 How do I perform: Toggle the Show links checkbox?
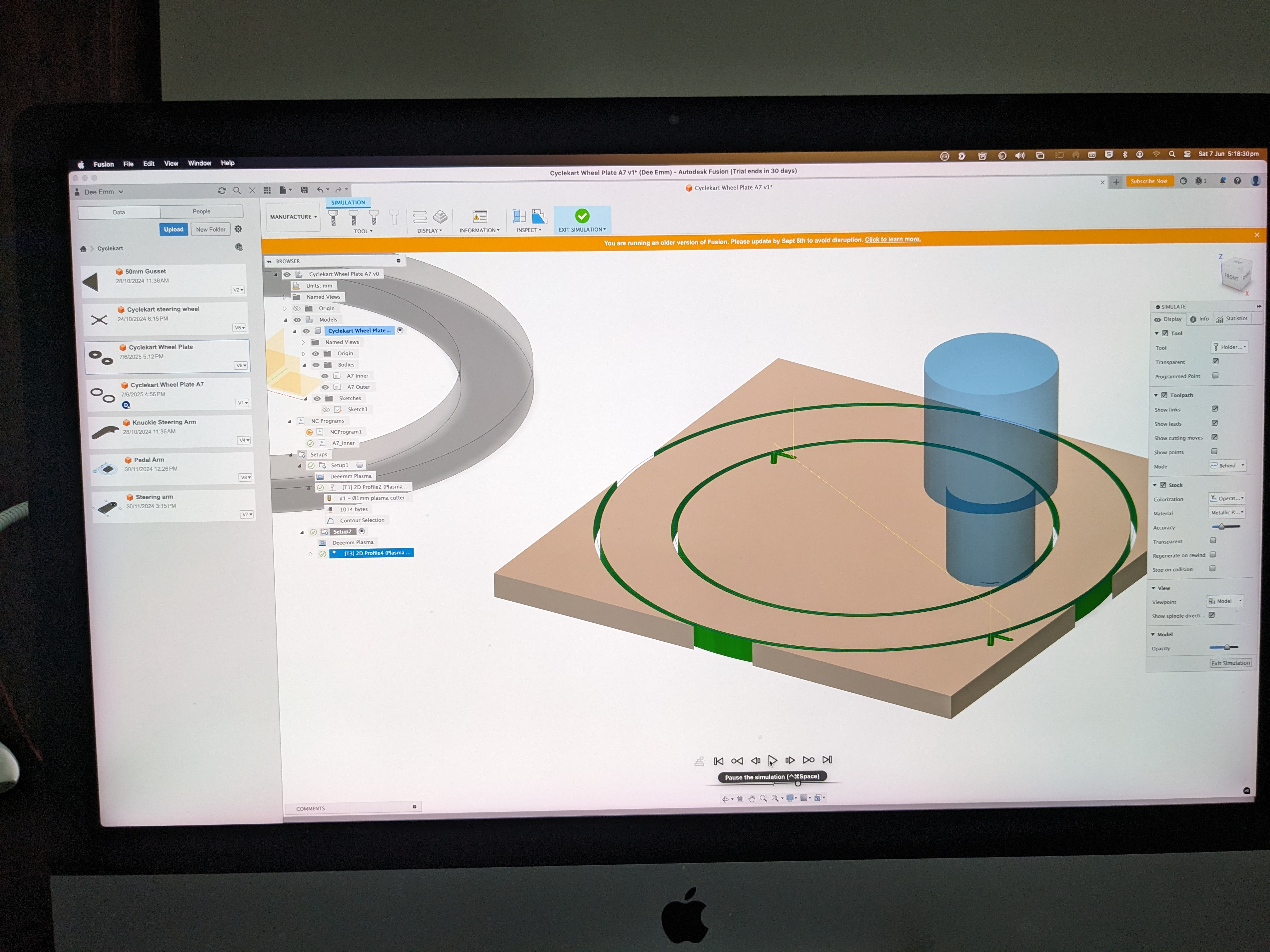(1215, 409)
